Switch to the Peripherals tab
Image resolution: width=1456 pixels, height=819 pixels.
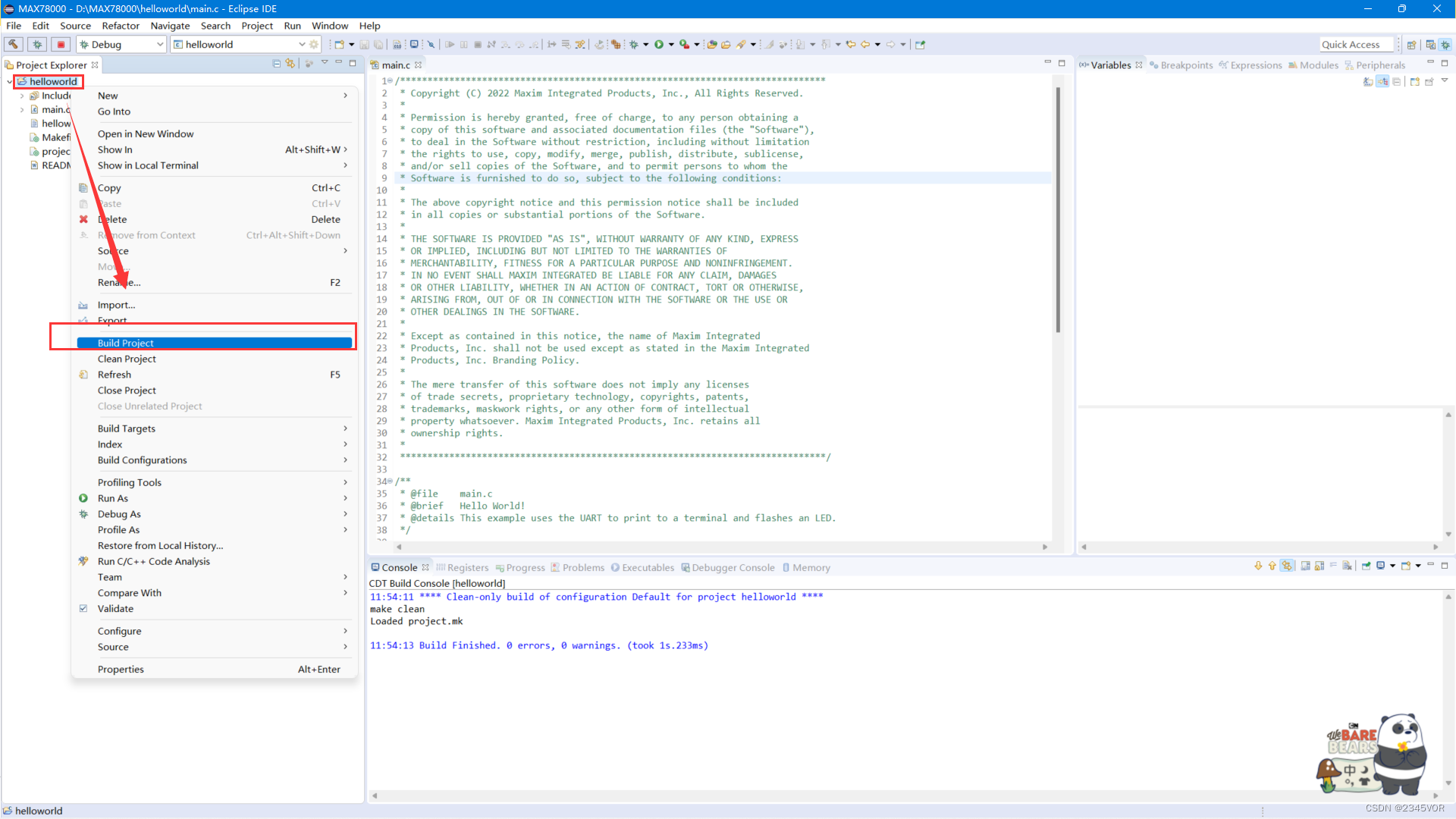click(x=1375, y=65)
